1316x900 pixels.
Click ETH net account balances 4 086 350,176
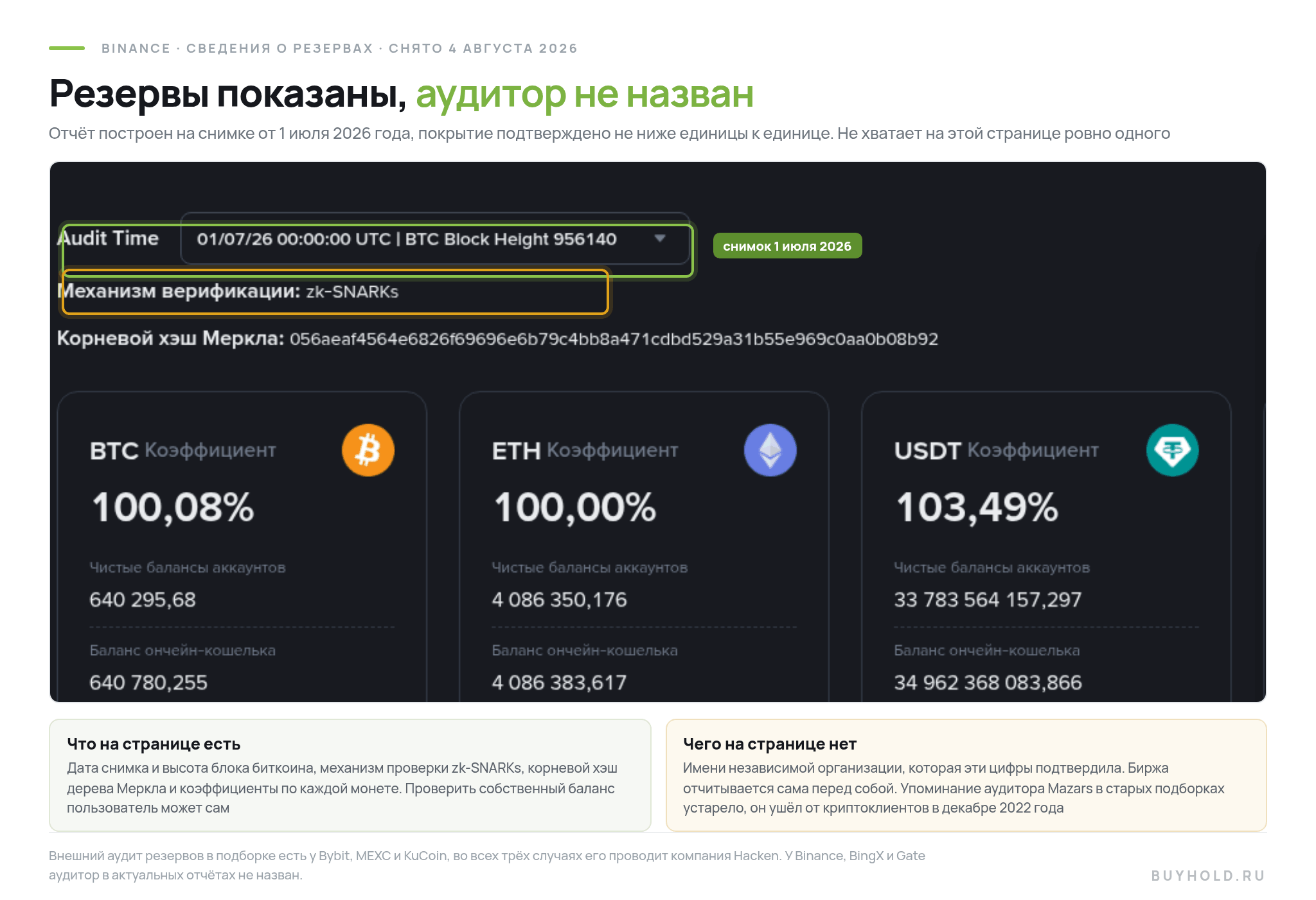point(559,600)
